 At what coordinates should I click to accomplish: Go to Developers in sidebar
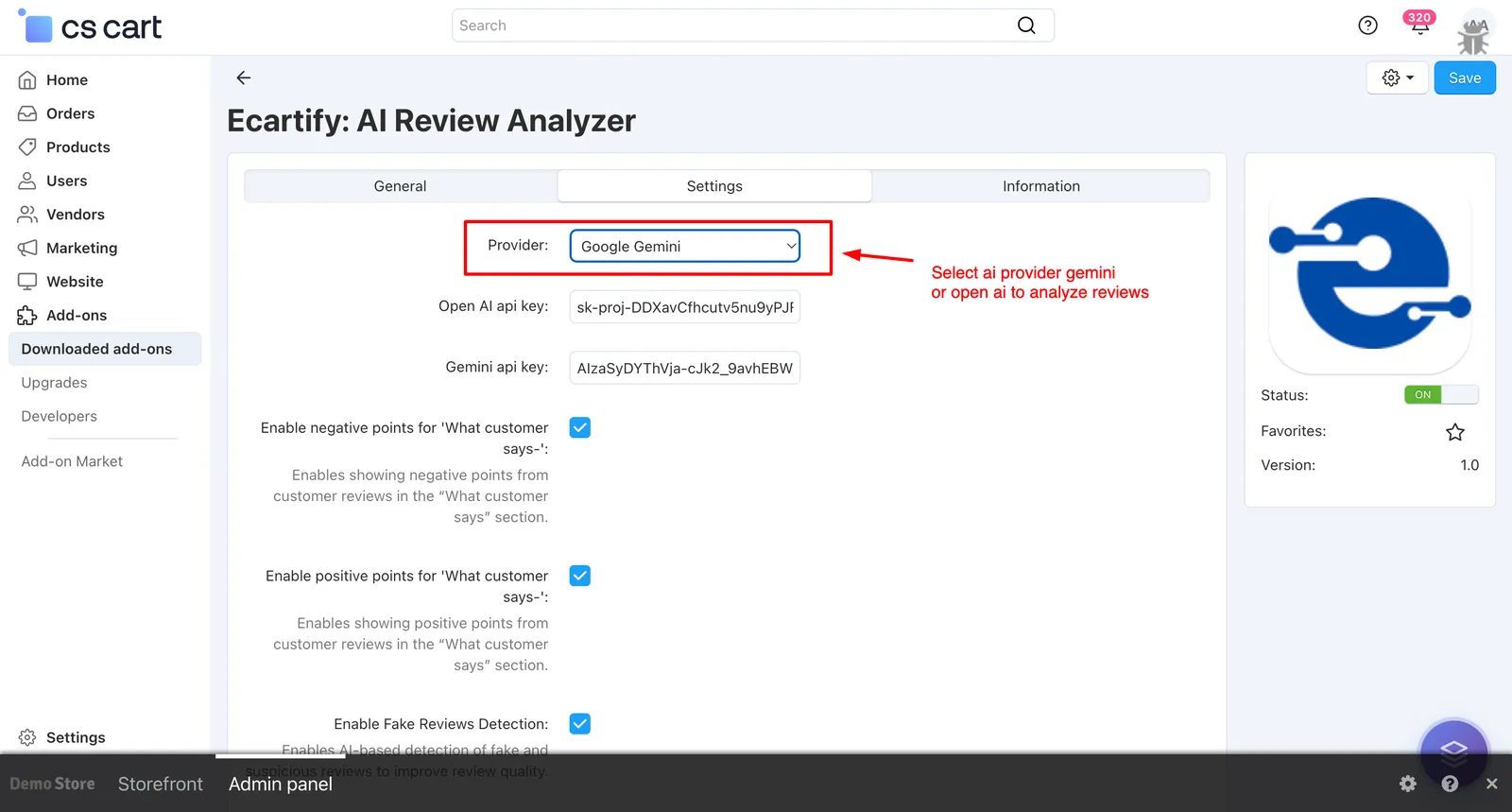(60, 416)
